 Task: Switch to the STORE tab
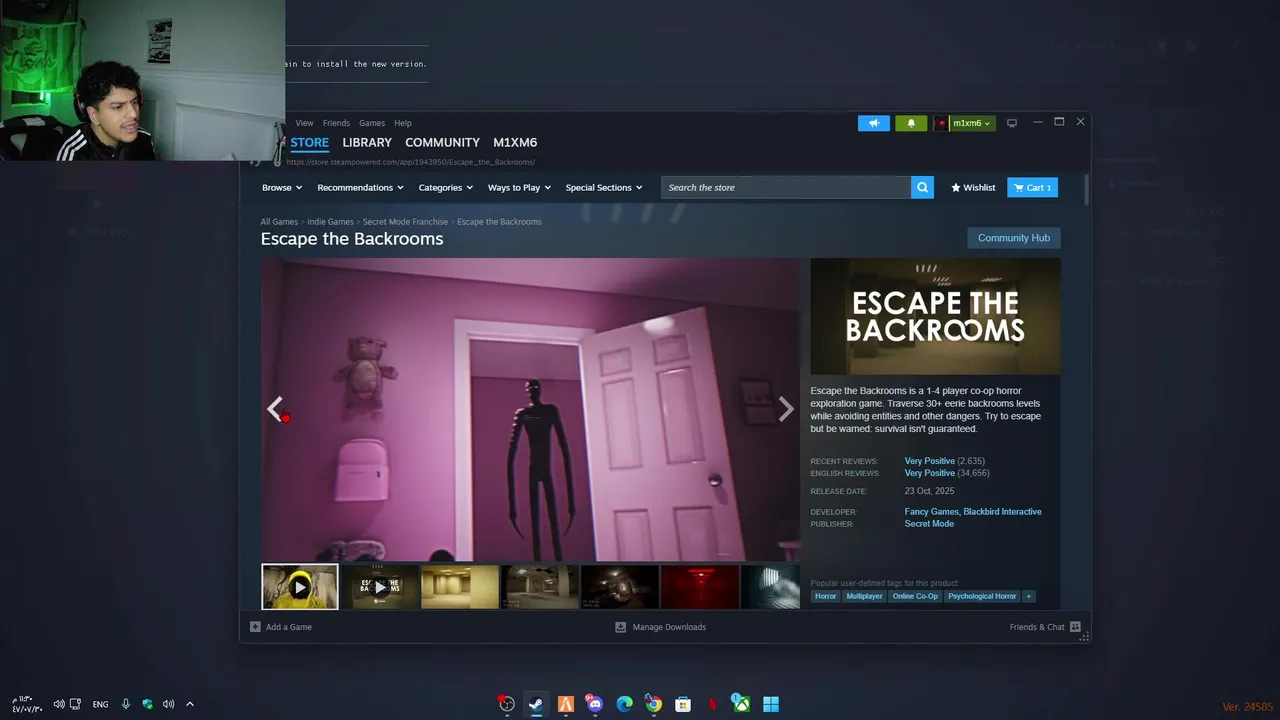pyautogui.click(x=310, y=142)
